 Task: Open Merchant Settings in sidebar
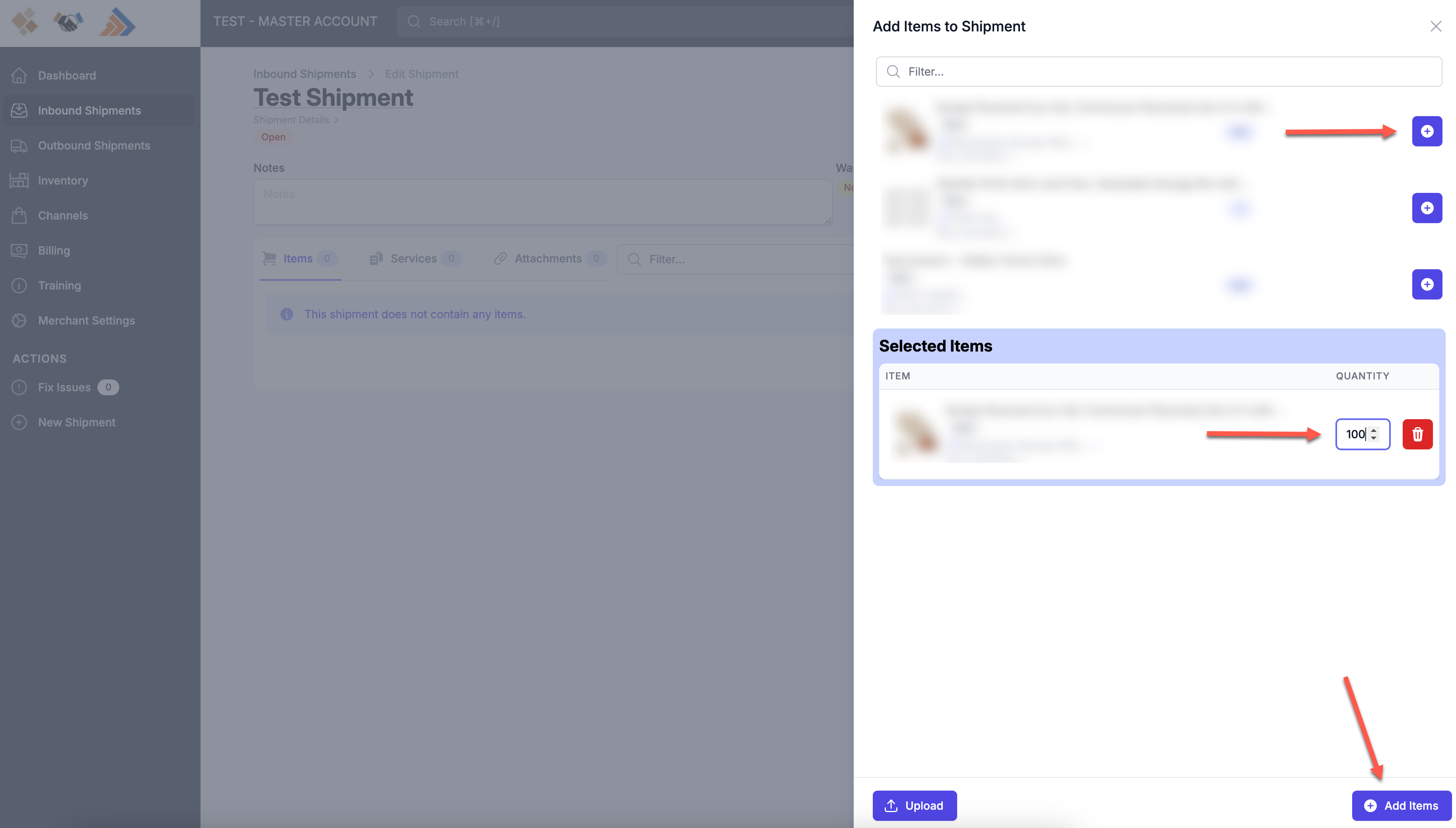[86, 321]
